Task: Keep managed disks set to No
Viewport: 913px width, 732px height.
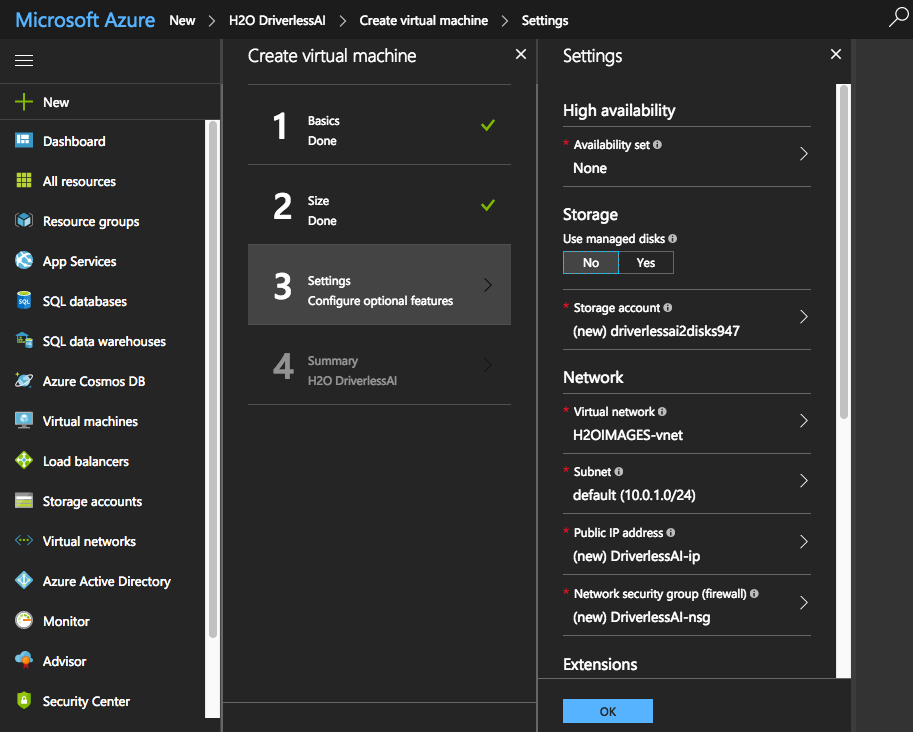Action: pos(590,262)
